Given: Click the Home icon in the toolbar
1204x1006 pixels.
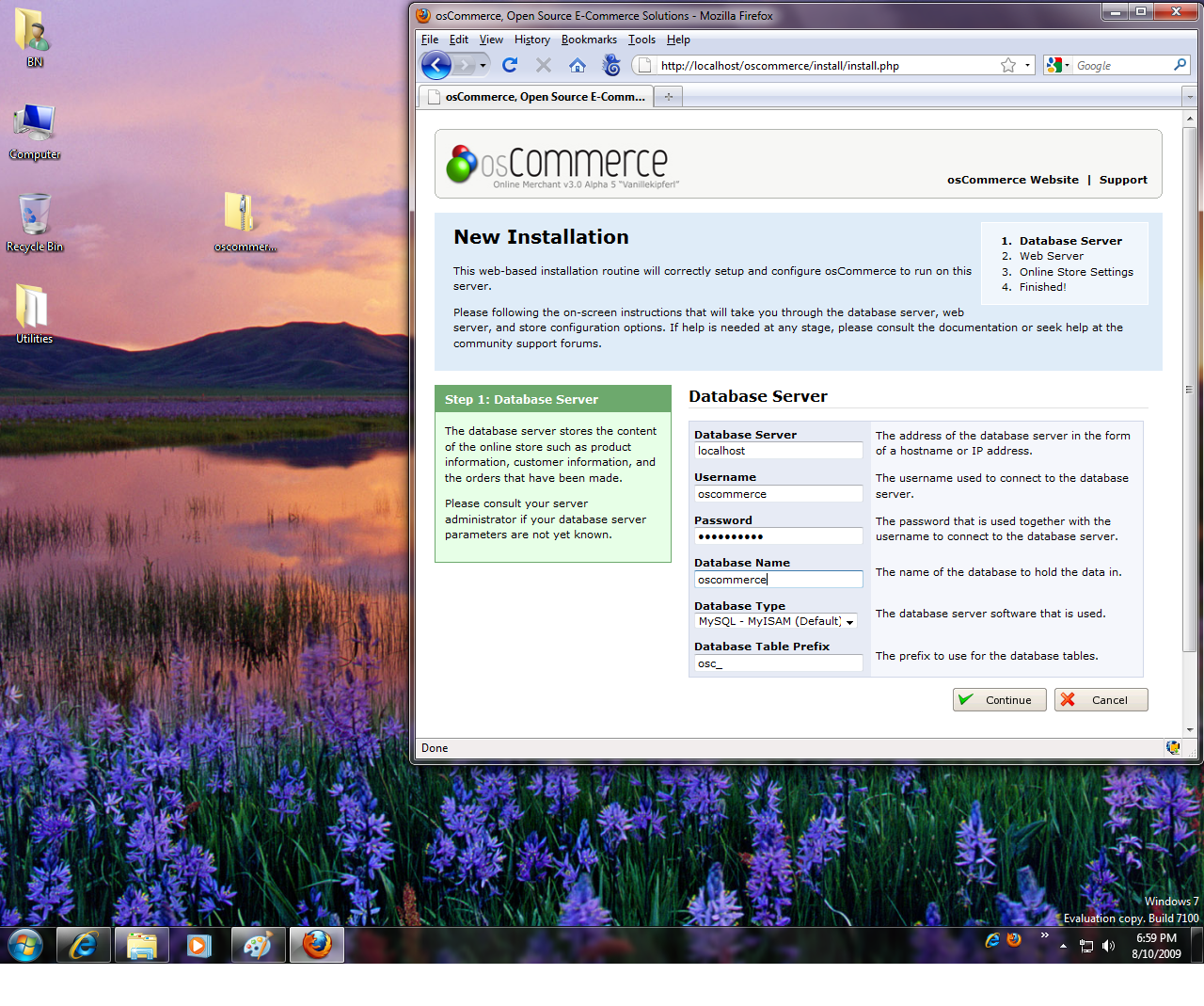Looking at the screenshot, I should click(578, 65).
